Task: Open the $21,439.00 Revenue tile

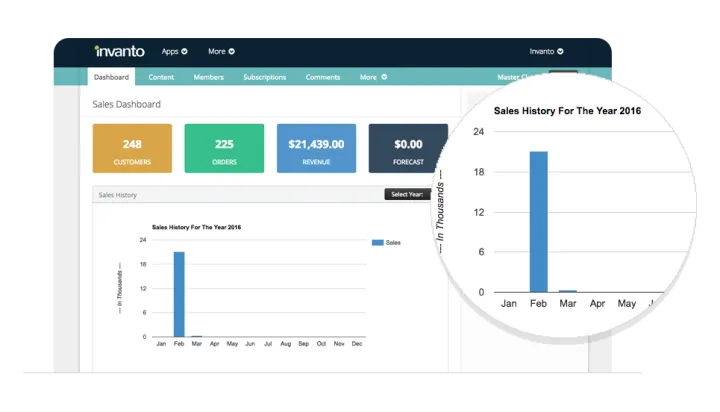Action: point(316,149)
